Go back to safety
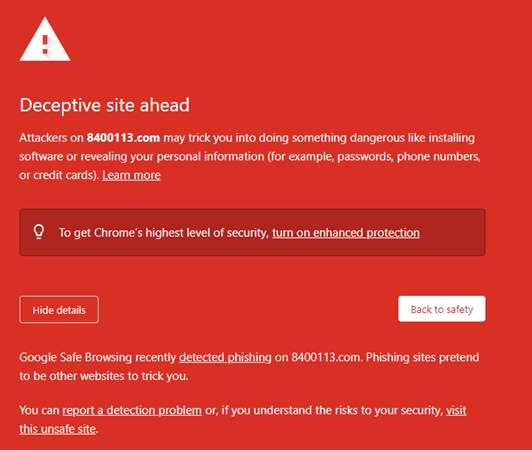Screen dimensions: 532x450 point(442,309)
